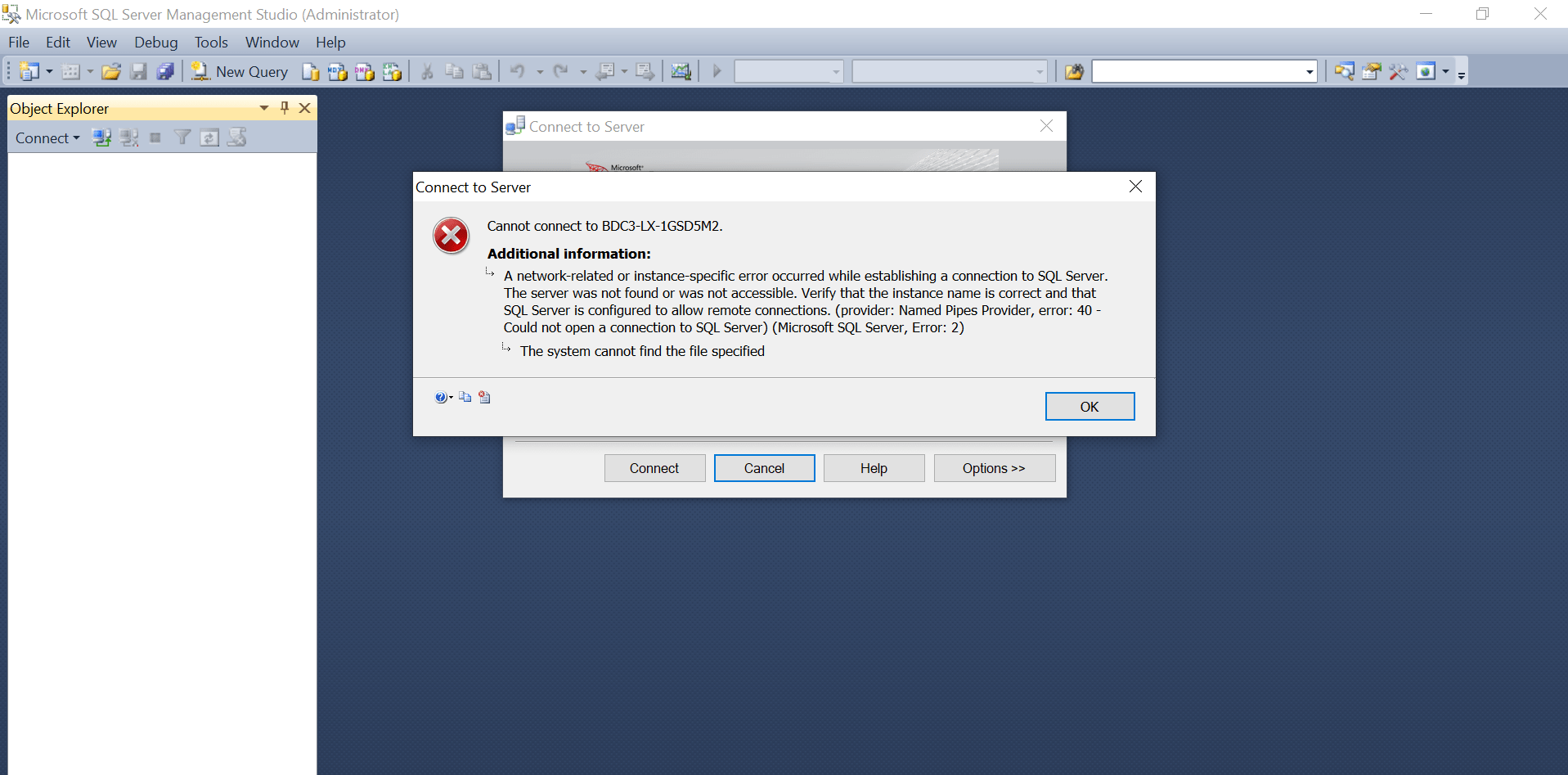Image resolution: width=1568 pixels, height=775 pixels.
Task: Click the Find in Files icon
Action: coord(1074,72)
